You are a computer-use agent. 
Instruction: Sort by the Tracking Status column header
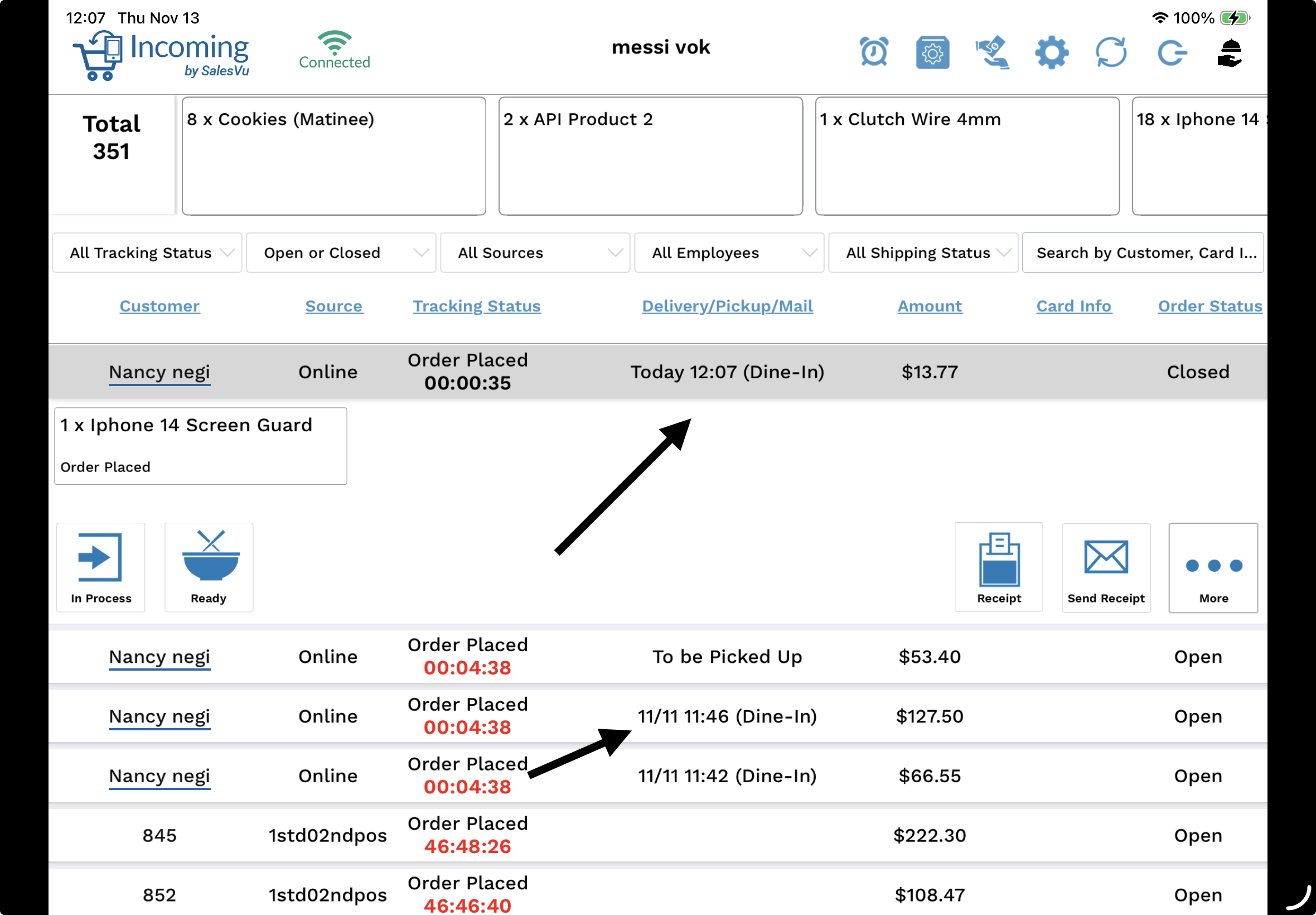[477, 306]
